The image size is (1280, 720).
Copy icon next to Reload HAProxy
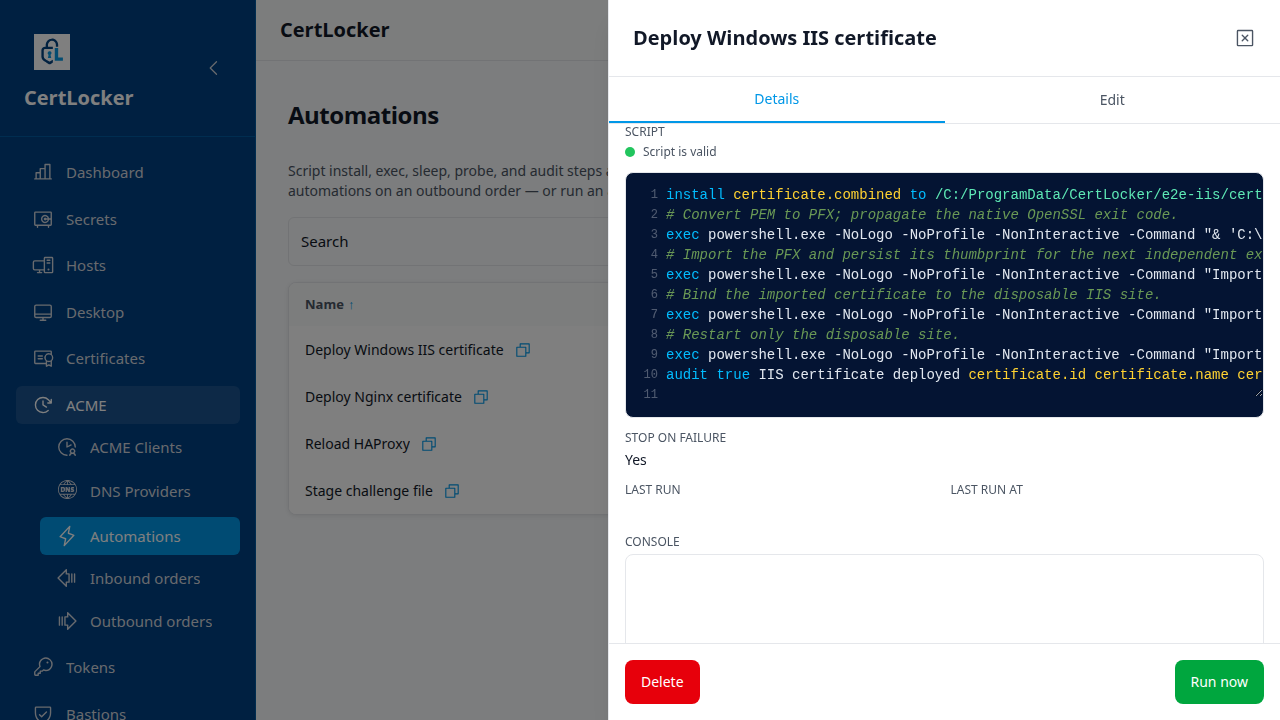tap(429, 444)
